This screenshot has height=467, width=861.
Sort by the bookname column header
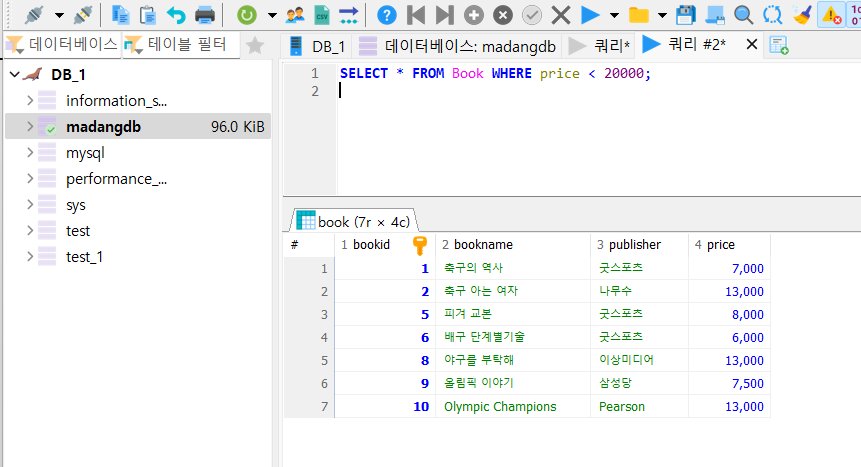[513, 244]
